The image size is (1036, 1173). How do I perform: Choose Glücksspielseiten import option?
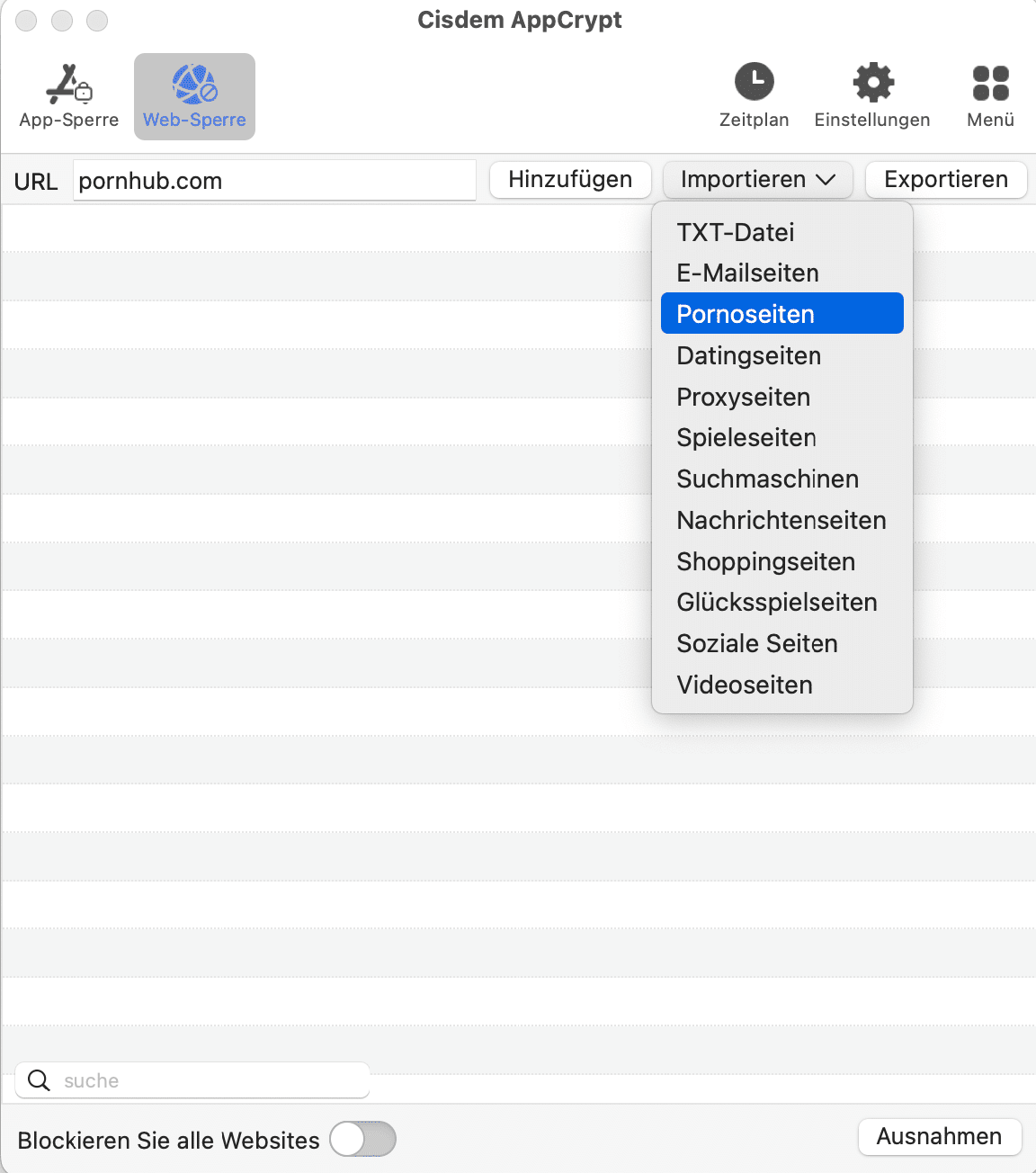point(777,602)
